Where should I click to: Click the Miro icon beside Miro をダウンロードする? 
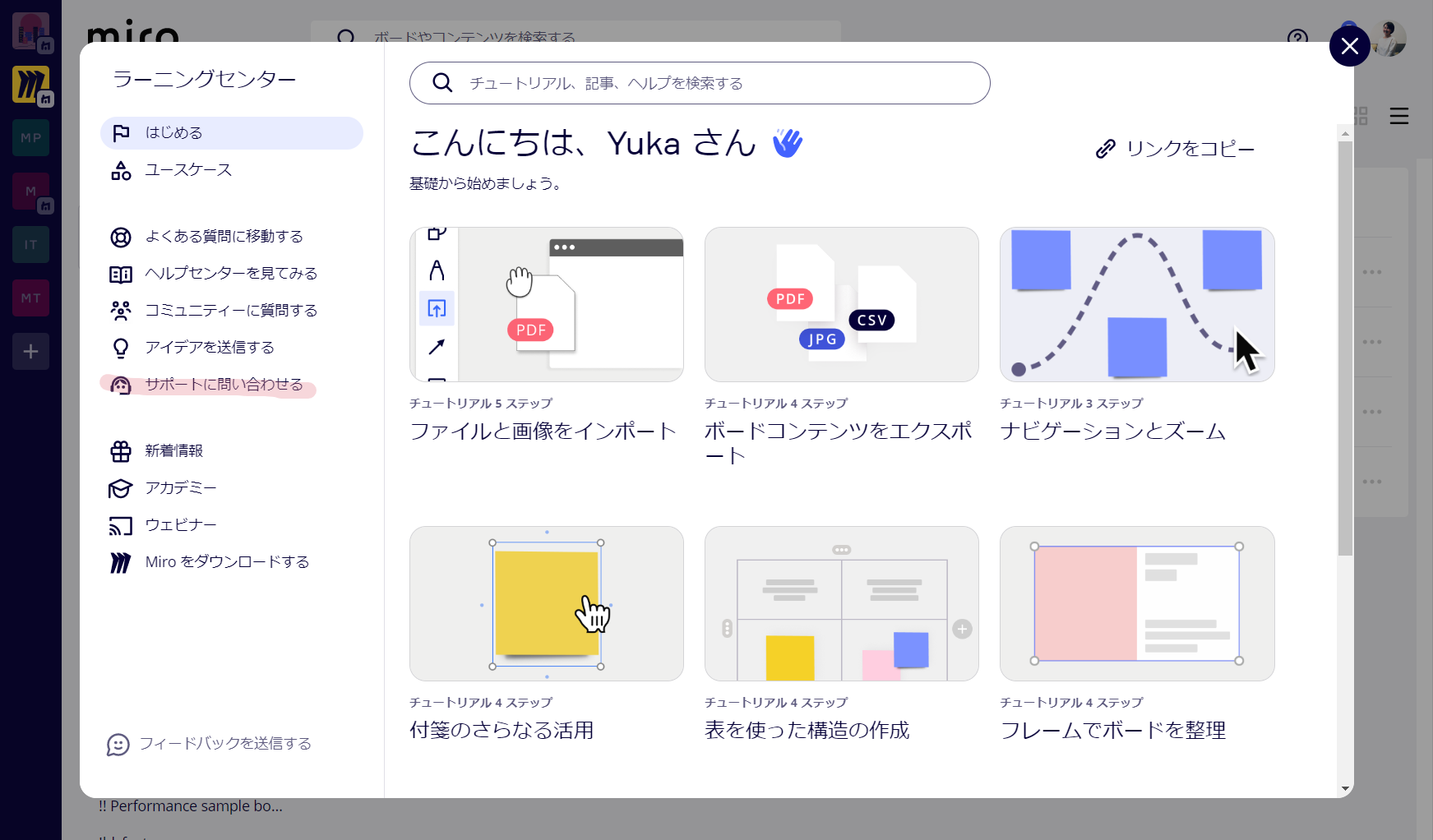click(121, 561)
